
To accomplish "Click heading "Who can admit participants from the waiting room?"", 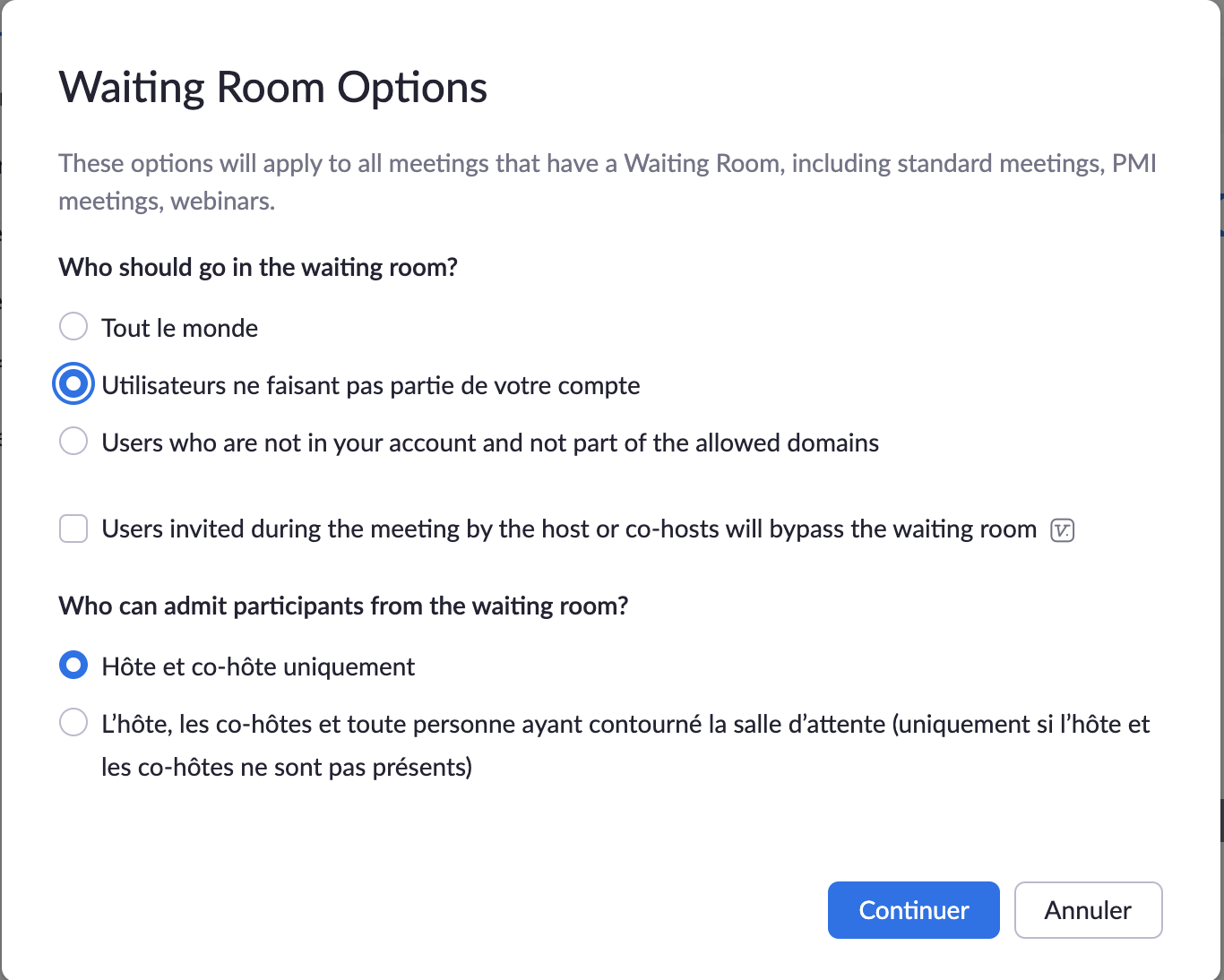I will [x=343, y=606].
